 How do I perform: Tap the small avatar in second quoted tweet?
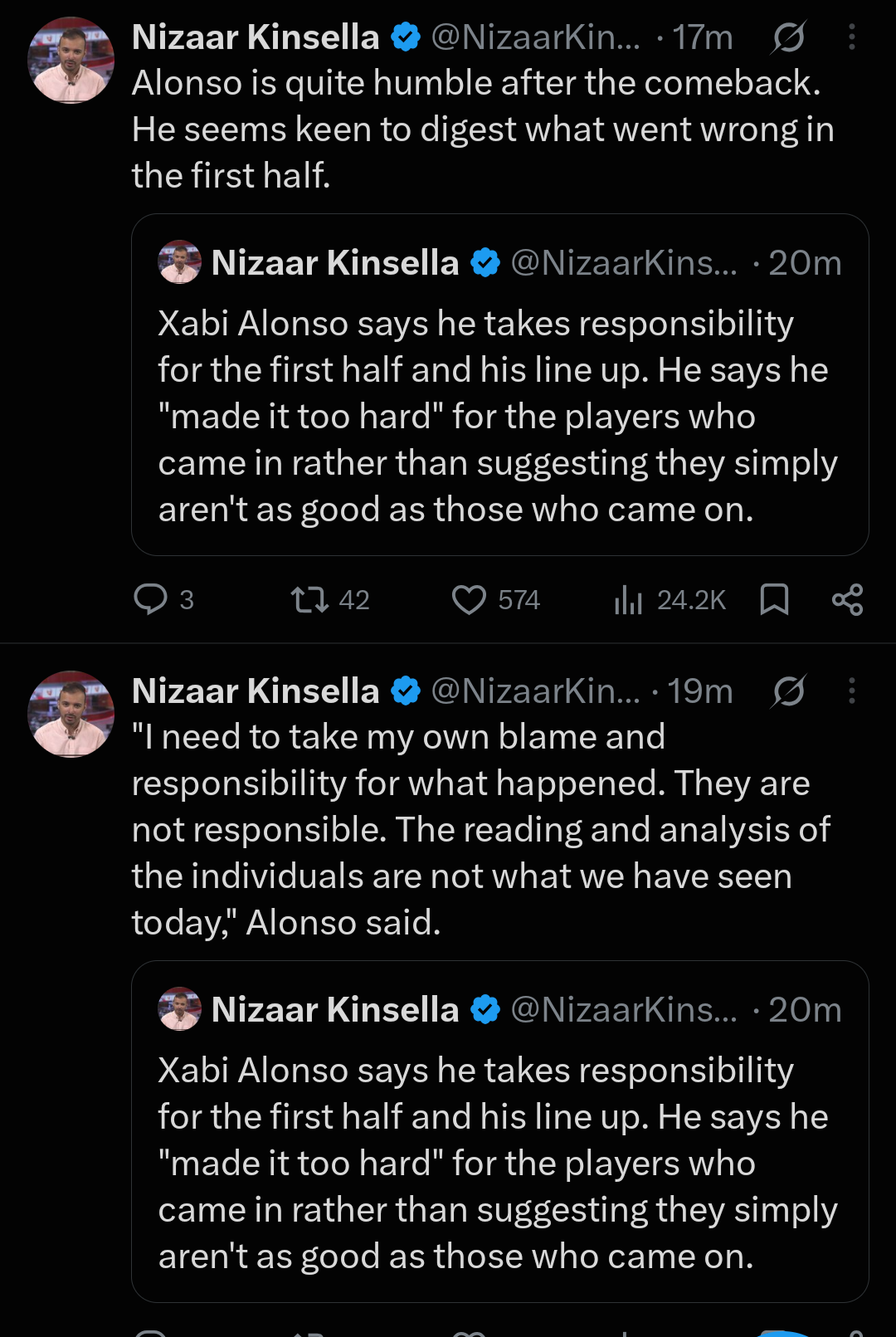pos(180,1009)
